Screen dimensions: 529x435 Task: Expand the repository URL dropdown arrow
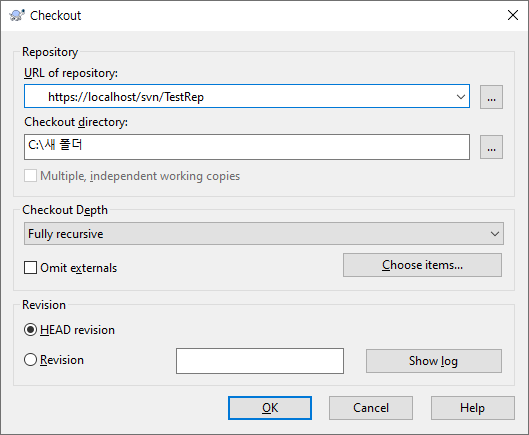(x=461, y=97)
